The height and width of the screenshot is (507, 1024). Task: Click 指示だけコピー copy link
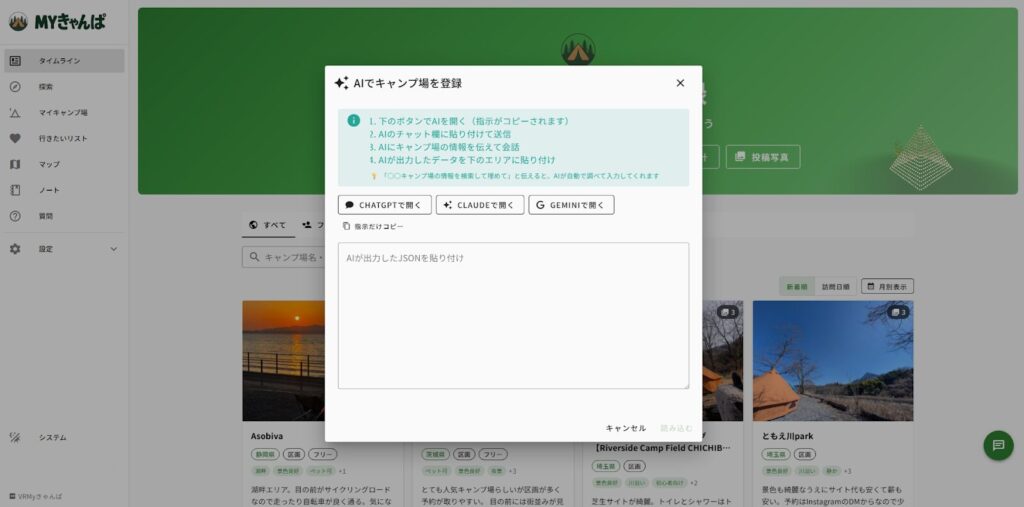tap(373, 227)
